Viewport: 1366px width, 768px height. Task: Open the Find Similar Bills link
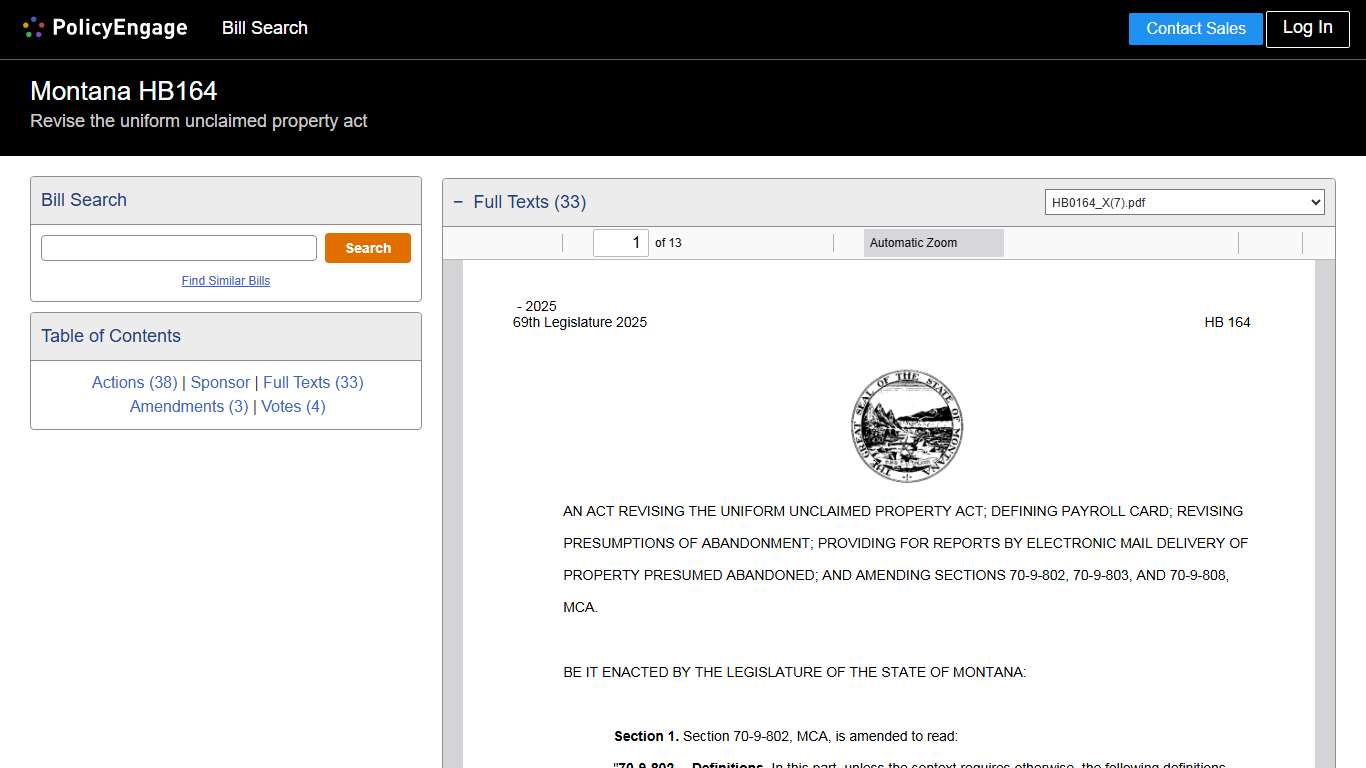pos(225,281)
